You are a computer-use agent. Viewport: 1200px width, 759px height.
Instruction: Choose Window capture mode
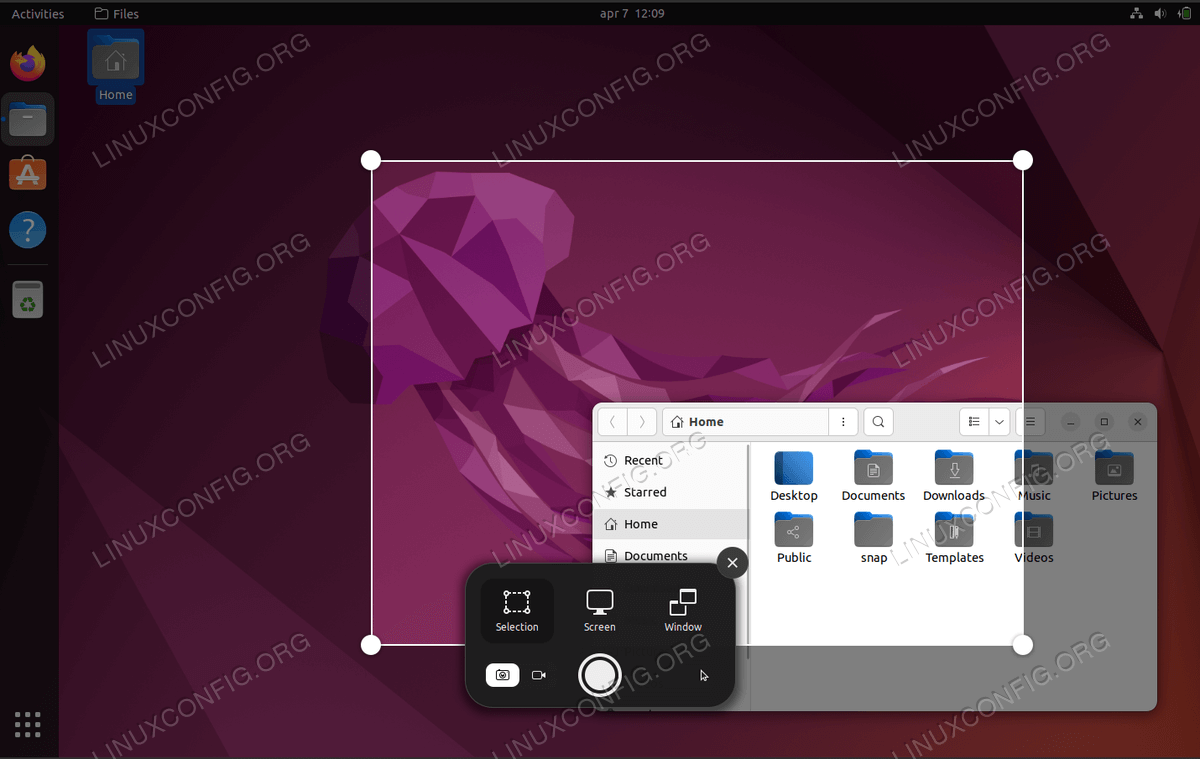click(683, 610)
